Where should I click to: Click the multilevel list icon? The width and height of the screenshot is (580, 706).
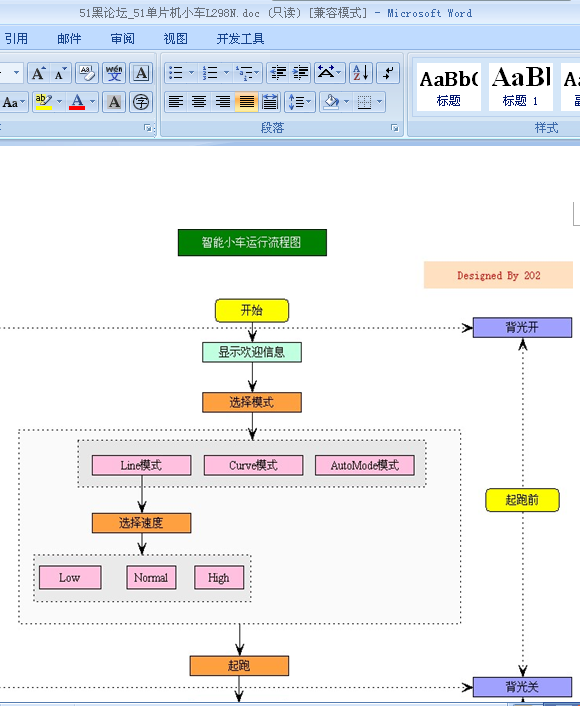tap(245, 73)
